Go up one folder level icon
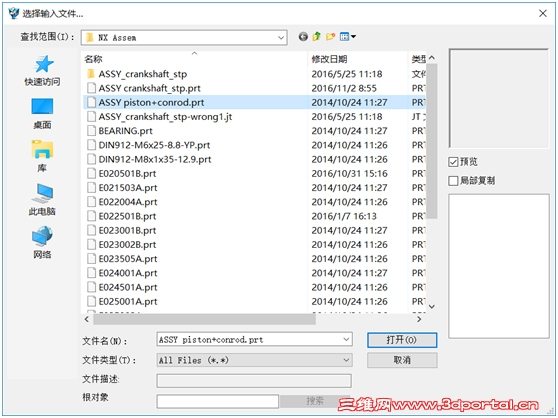 (x=316, y=36)
